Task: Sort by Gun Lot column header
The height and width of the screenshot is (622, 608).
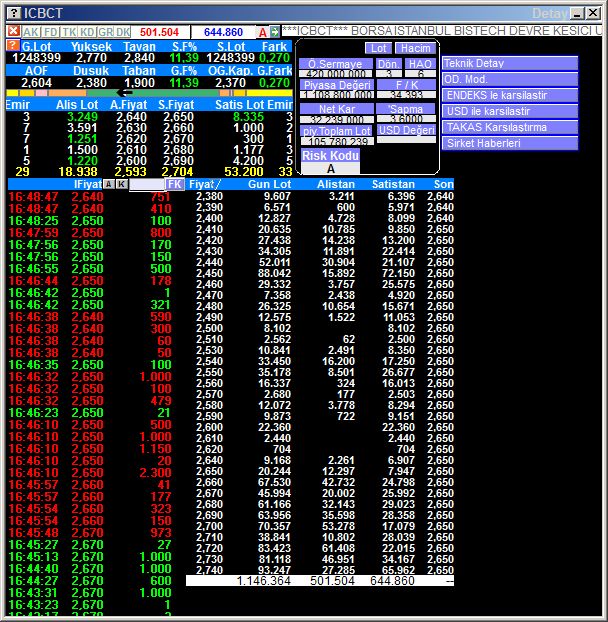Action: pos(269,184)
